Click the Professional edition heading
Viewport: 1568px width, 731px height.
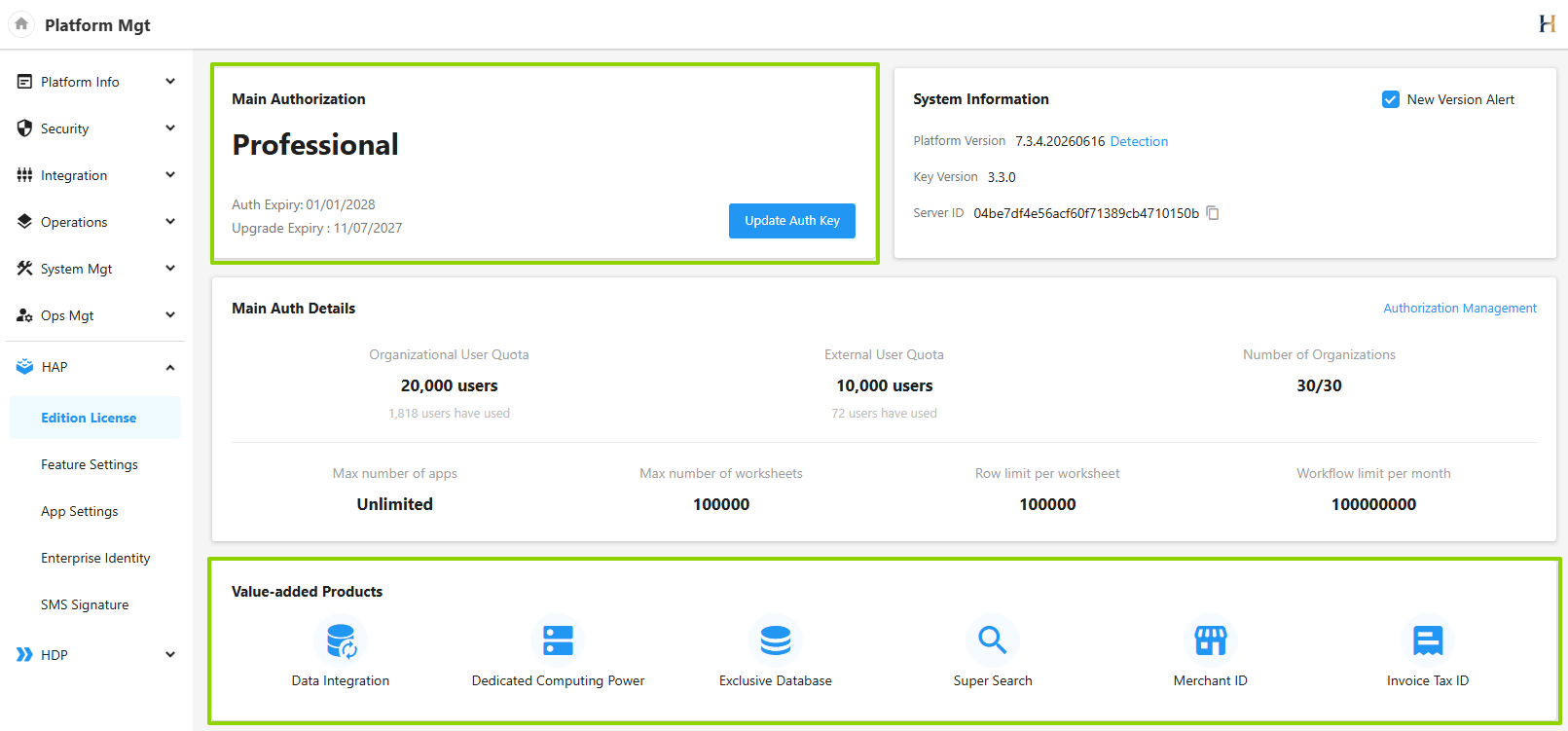315,145
